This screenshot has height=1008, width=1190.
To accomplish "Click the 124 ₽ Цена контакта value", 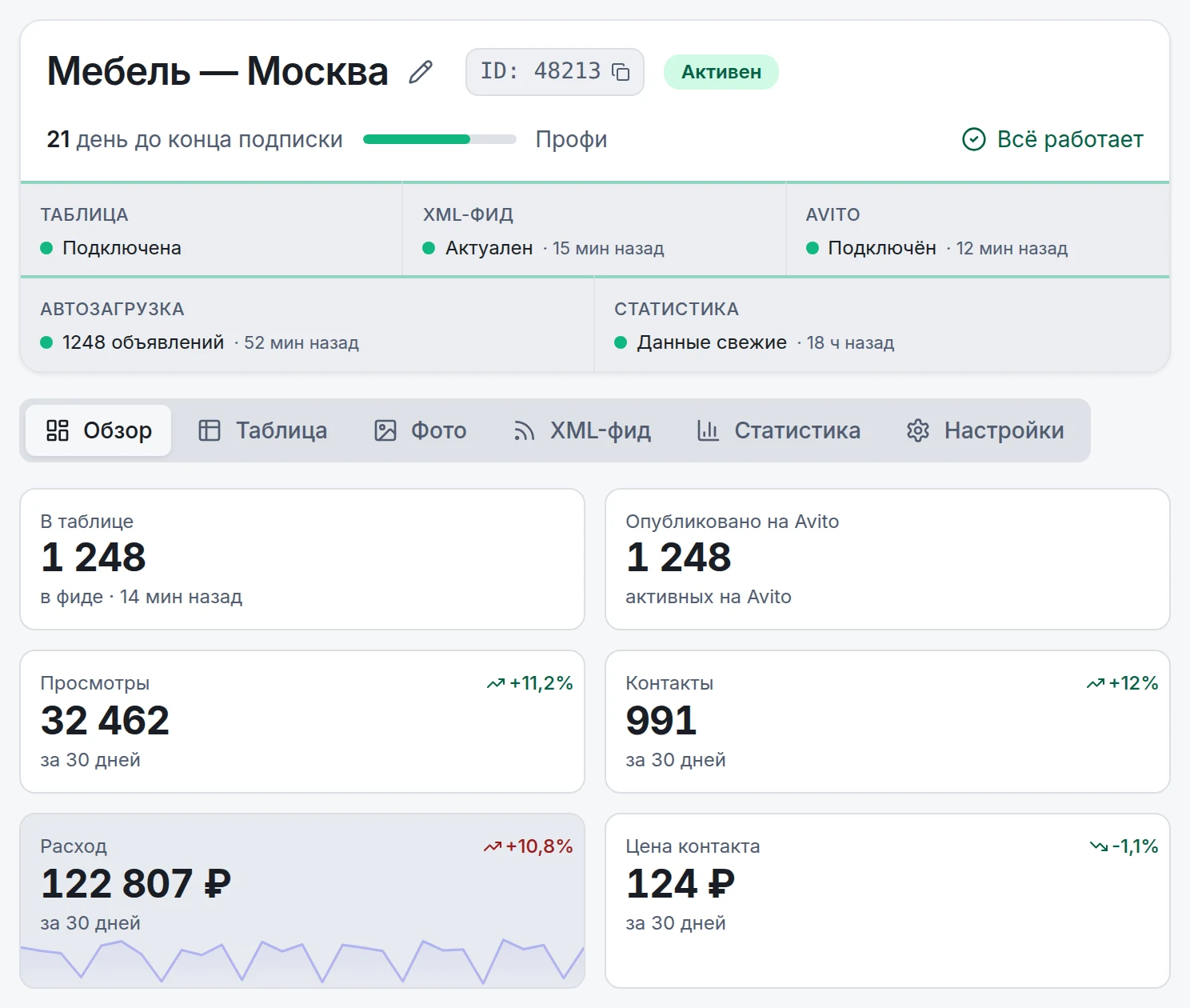I will [681, 884].
